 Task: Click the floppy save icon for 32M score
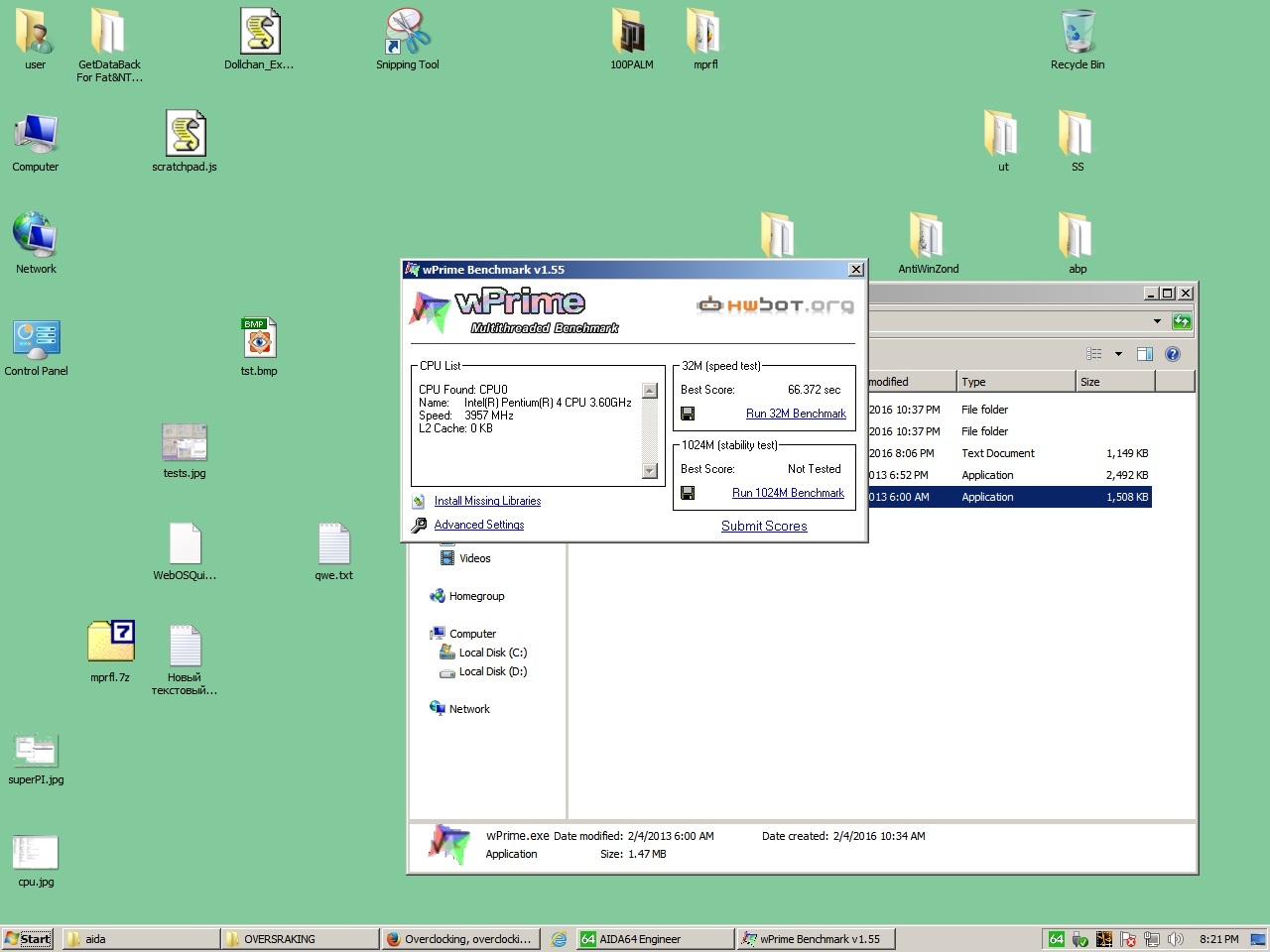[688, 414]
